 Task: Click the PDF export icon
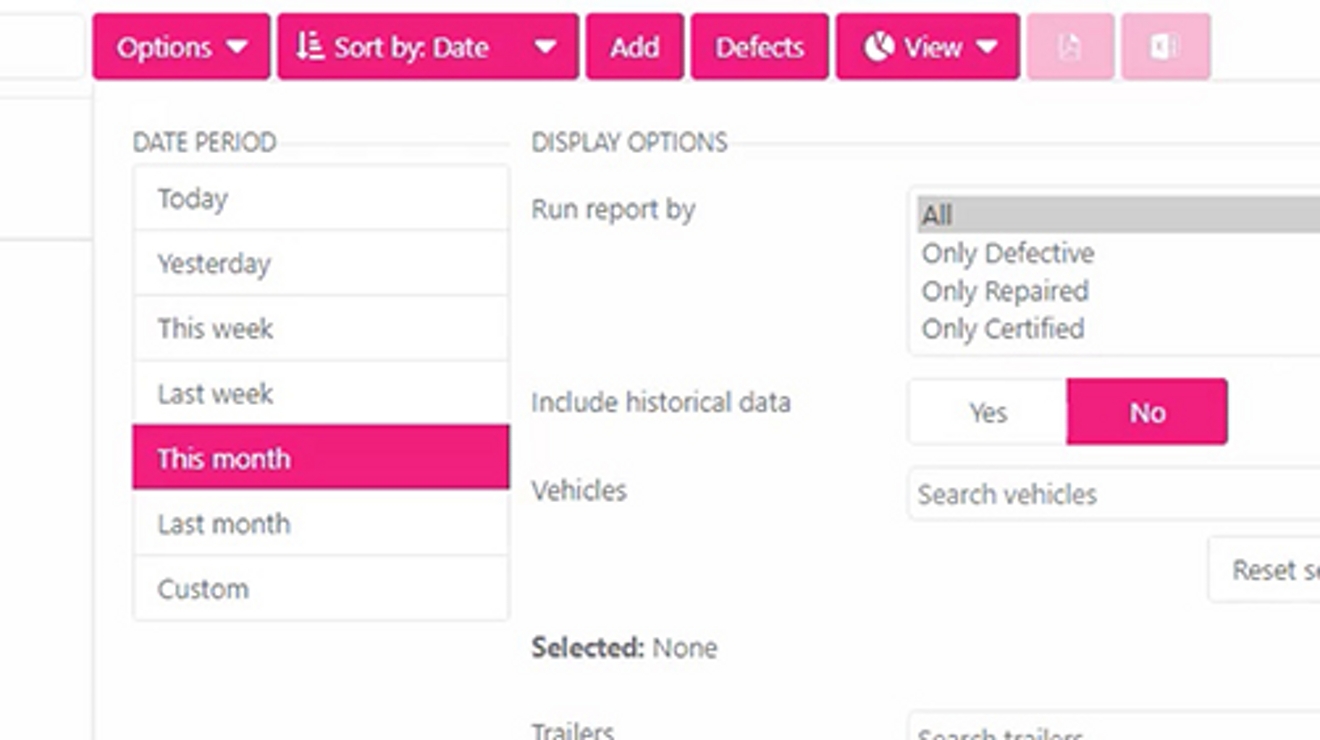point(1069,46)
